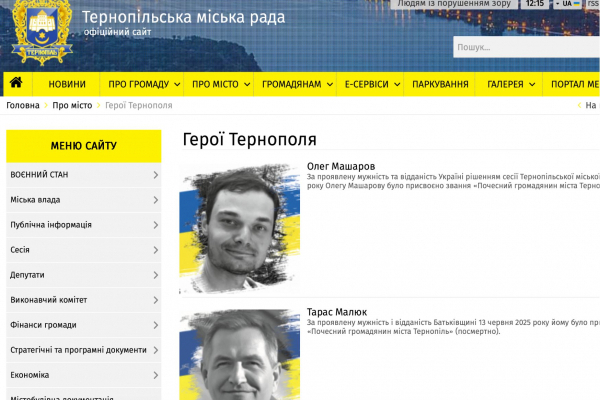
Task: Click into the 'Пошук...' search field
Action: click(x=525, y=47)
